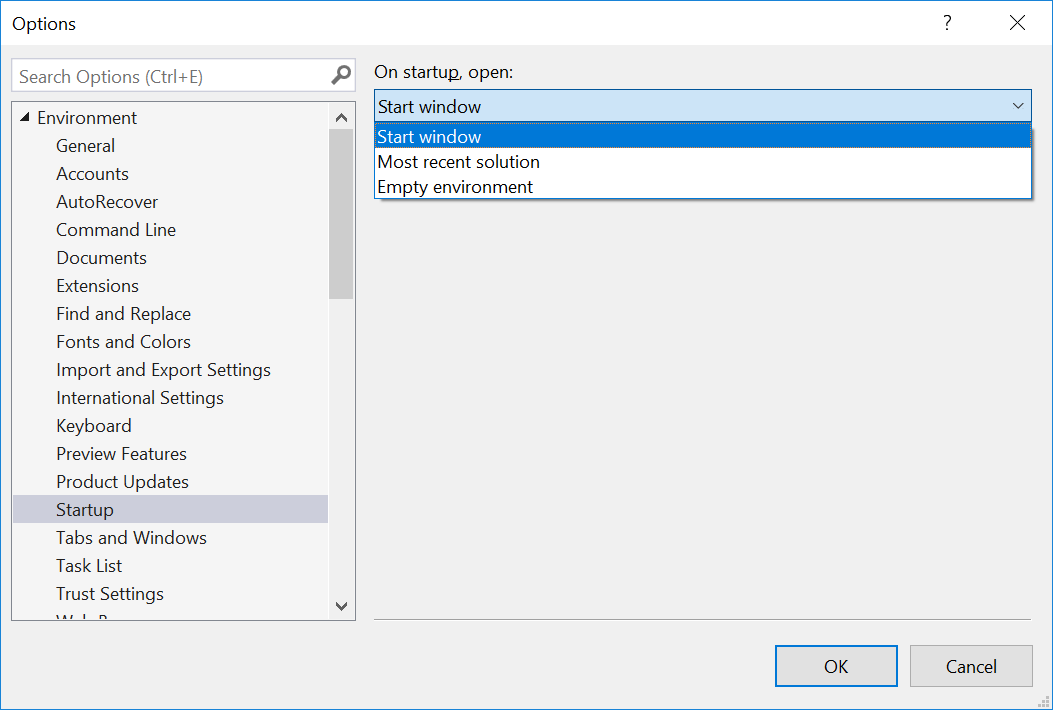Open Fonts and Colors settings

click(x=123, y=341)
